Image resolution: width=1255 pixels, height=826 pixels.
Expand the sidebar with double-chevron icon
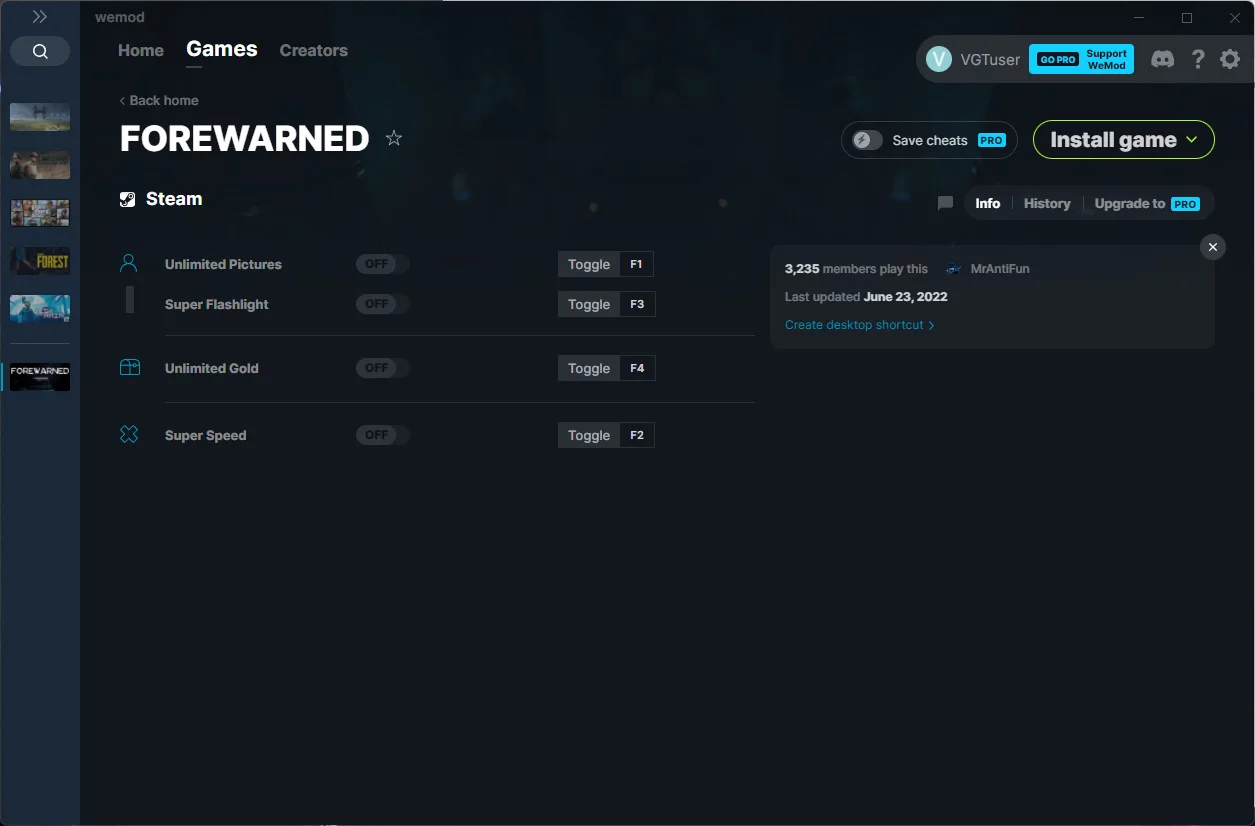coord(40,17)
